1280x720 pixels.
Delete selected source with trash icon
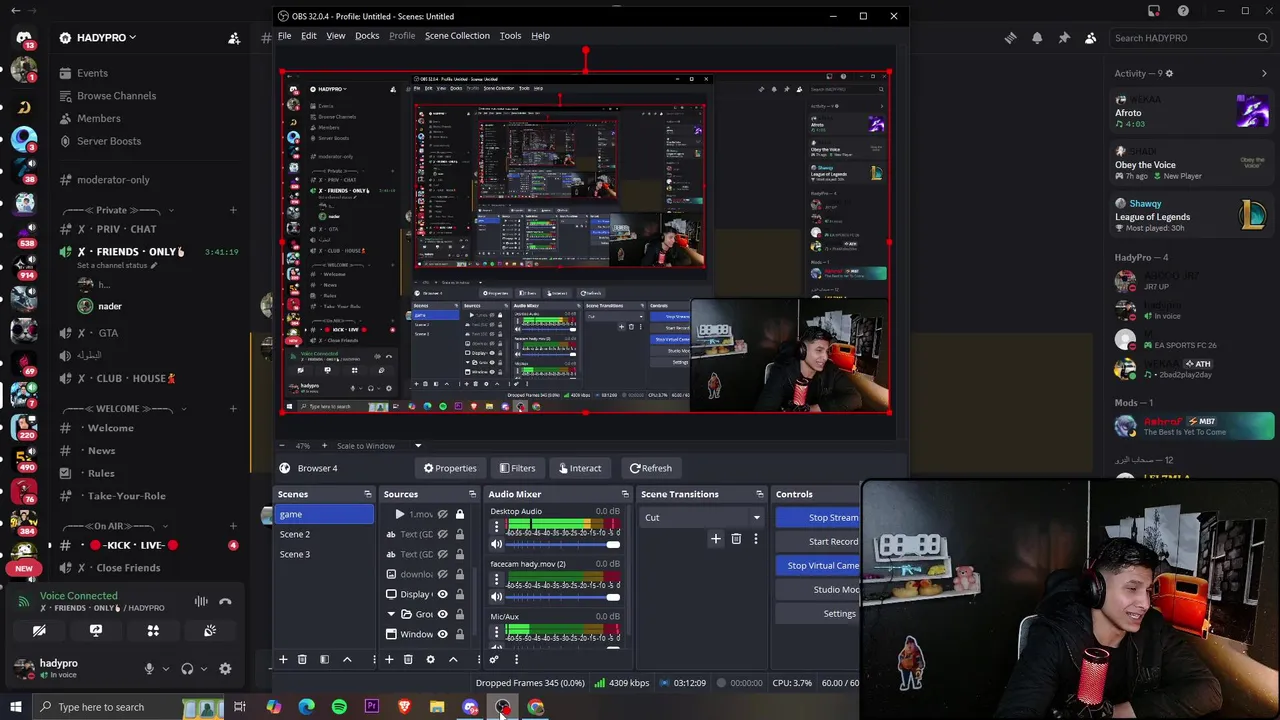[408, 659]
